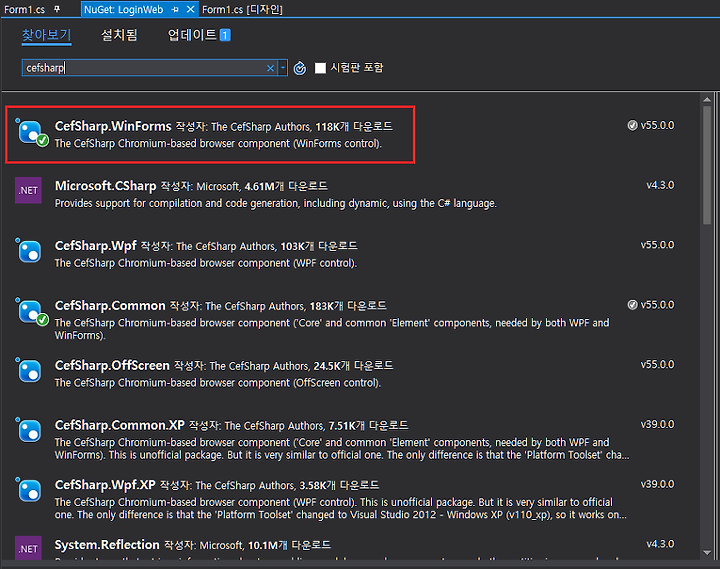The width and height of the screenshot is (720, 569).
Task: Click the CefSharp.Wpf.XP package icon
Action: 29,490
